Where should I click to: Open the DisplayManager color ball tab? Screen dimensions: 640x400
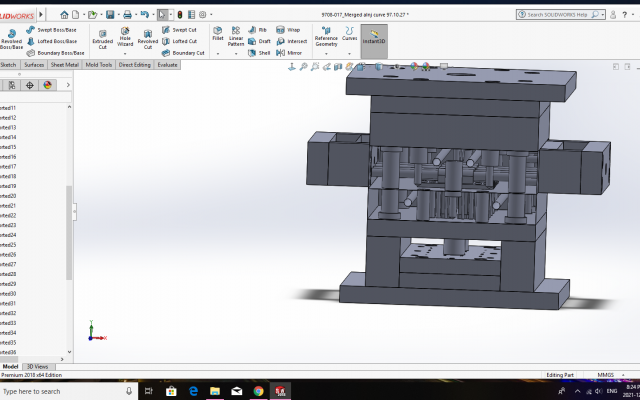click(x=47, y=85)
